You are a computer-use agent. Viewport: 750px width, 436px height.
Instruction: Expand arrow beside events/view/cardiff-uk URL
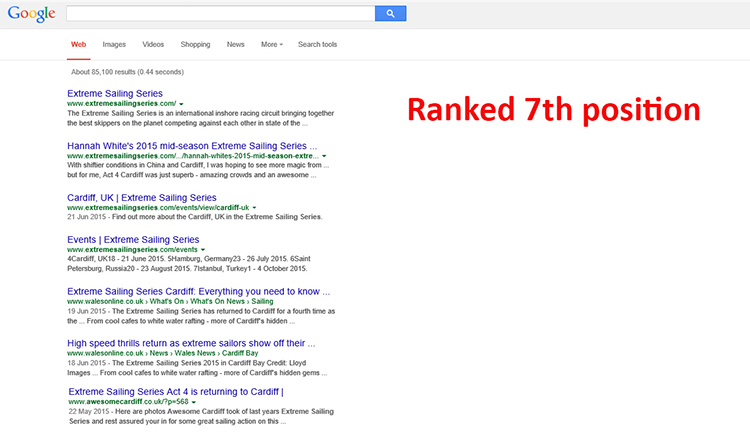click(254, 208)
